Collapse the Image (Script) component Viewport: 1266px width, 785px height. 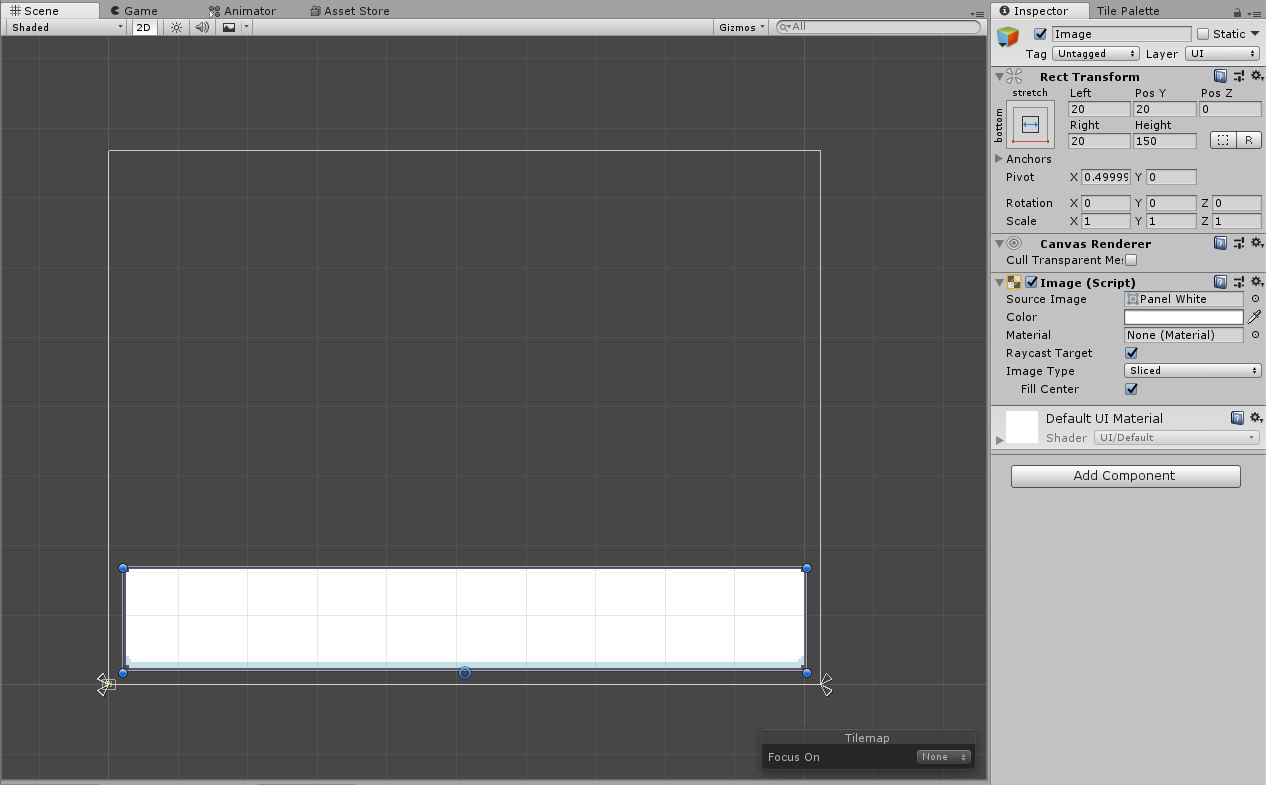pyautogui.click(x=999, y=282)
